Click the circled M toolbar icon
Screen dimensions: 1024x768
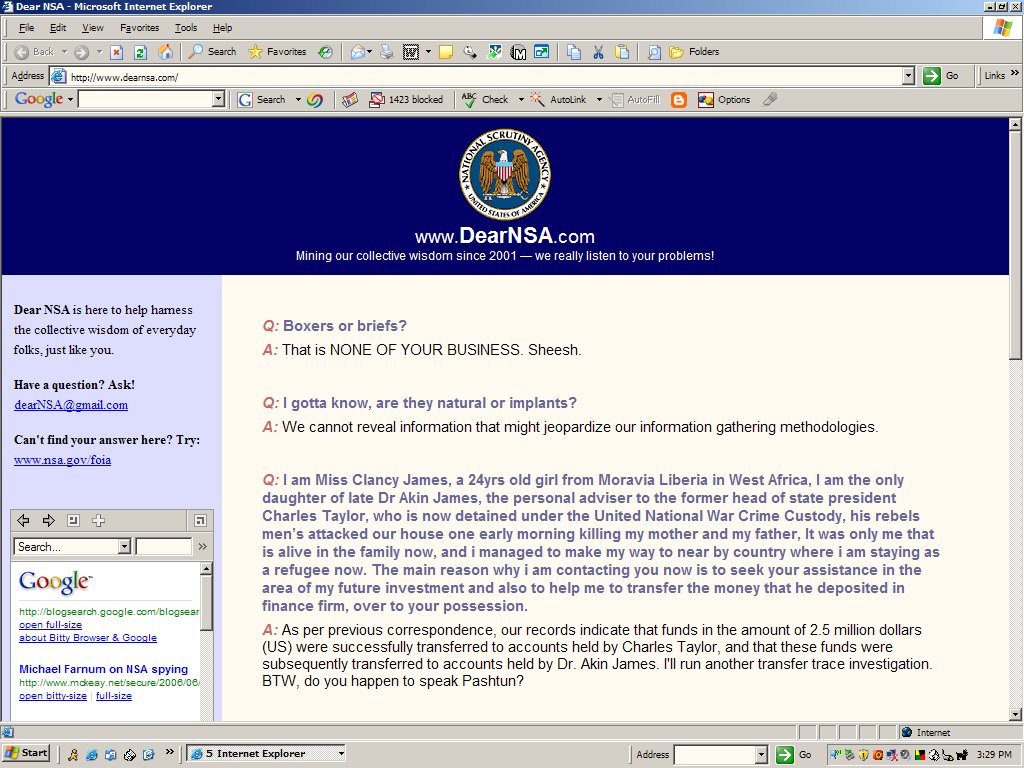coord(518,52)
